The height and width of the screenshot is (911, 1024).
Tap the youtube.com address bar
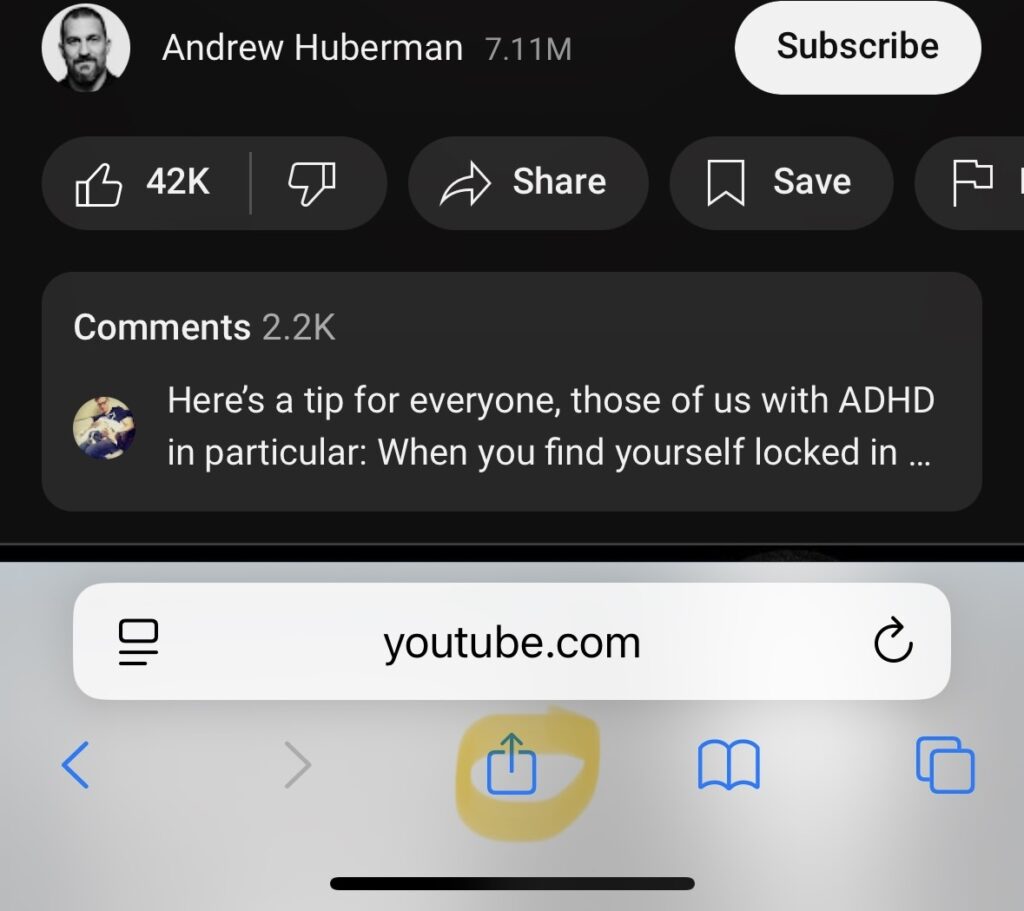pos(511,641)
